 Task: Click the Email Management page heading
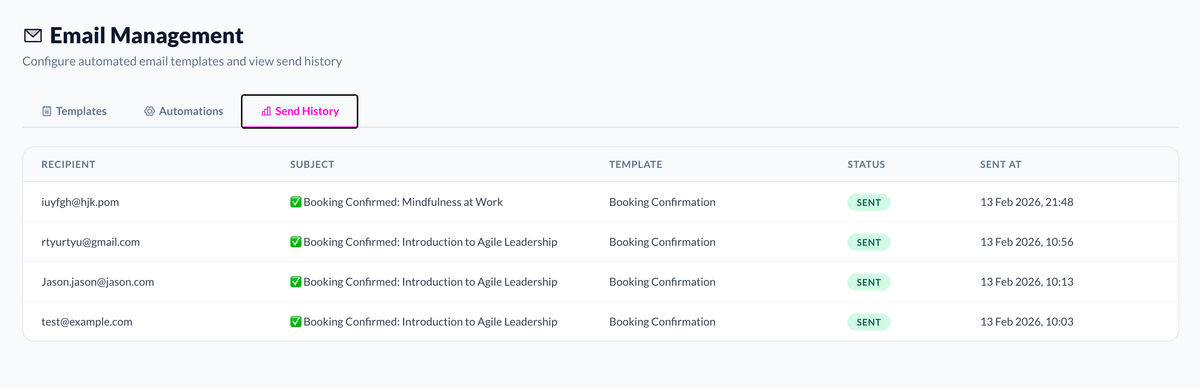(146, 36)
